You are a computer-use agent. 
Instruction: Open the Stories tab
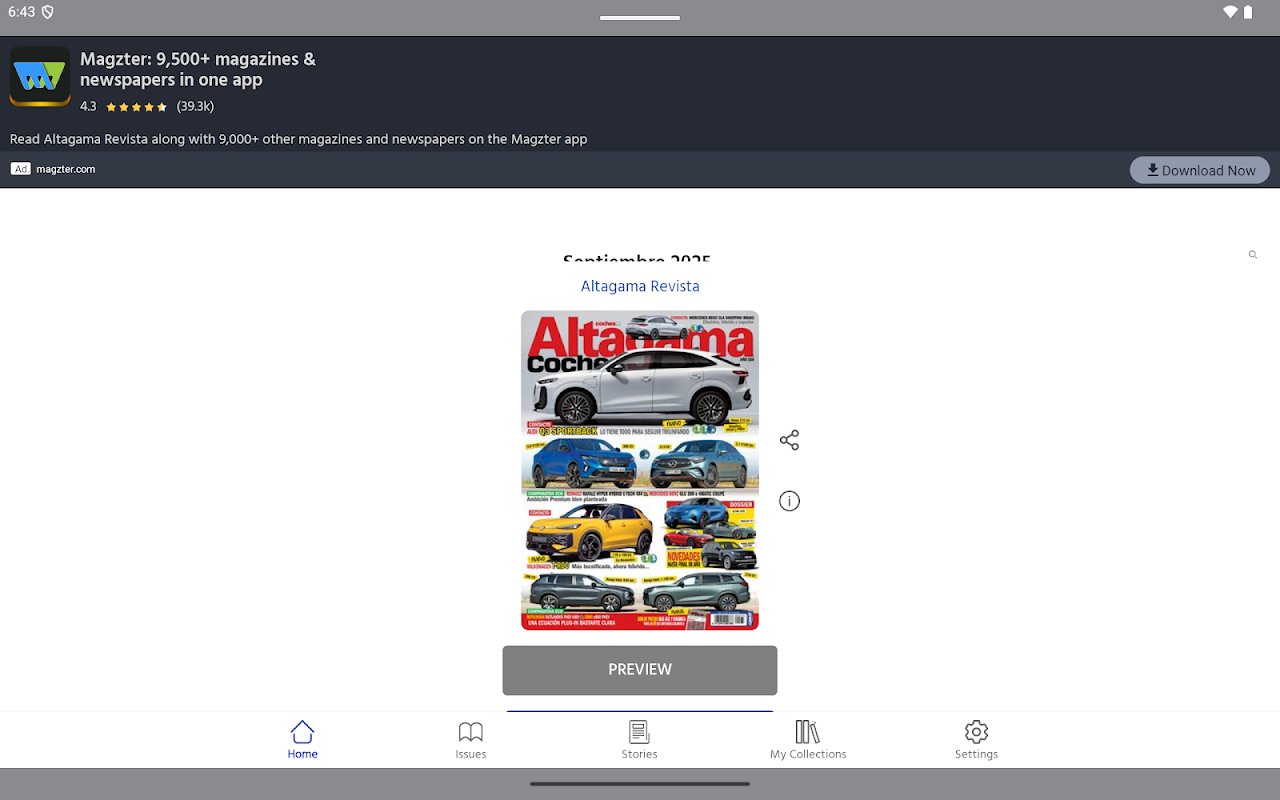click(x=640, y=740)
